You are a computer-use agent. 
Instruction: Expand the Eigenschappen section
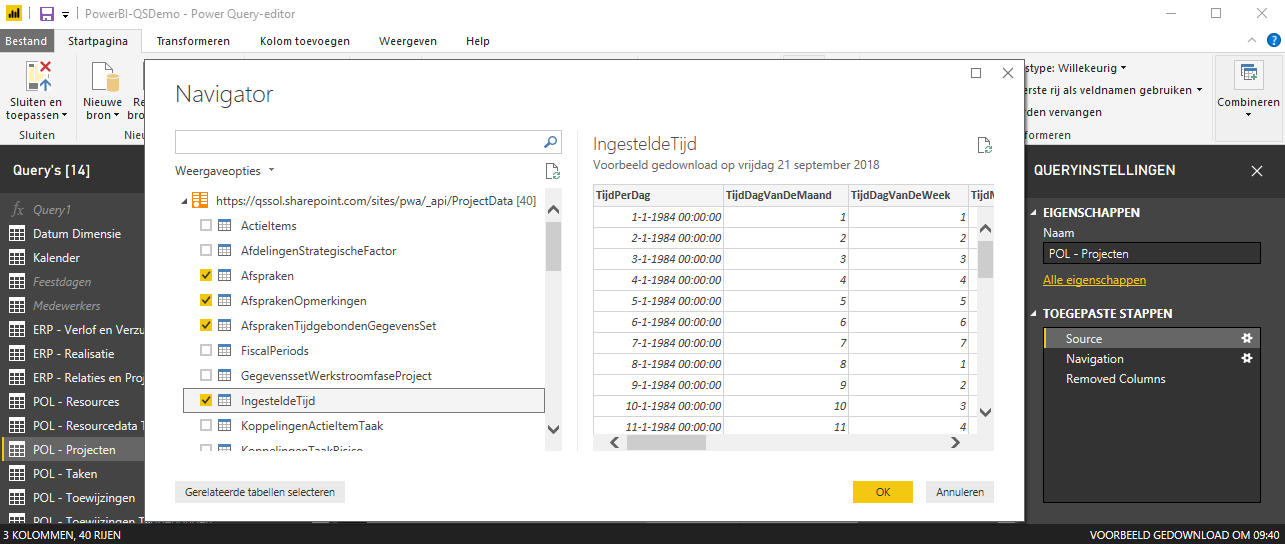click(1035, 213)
